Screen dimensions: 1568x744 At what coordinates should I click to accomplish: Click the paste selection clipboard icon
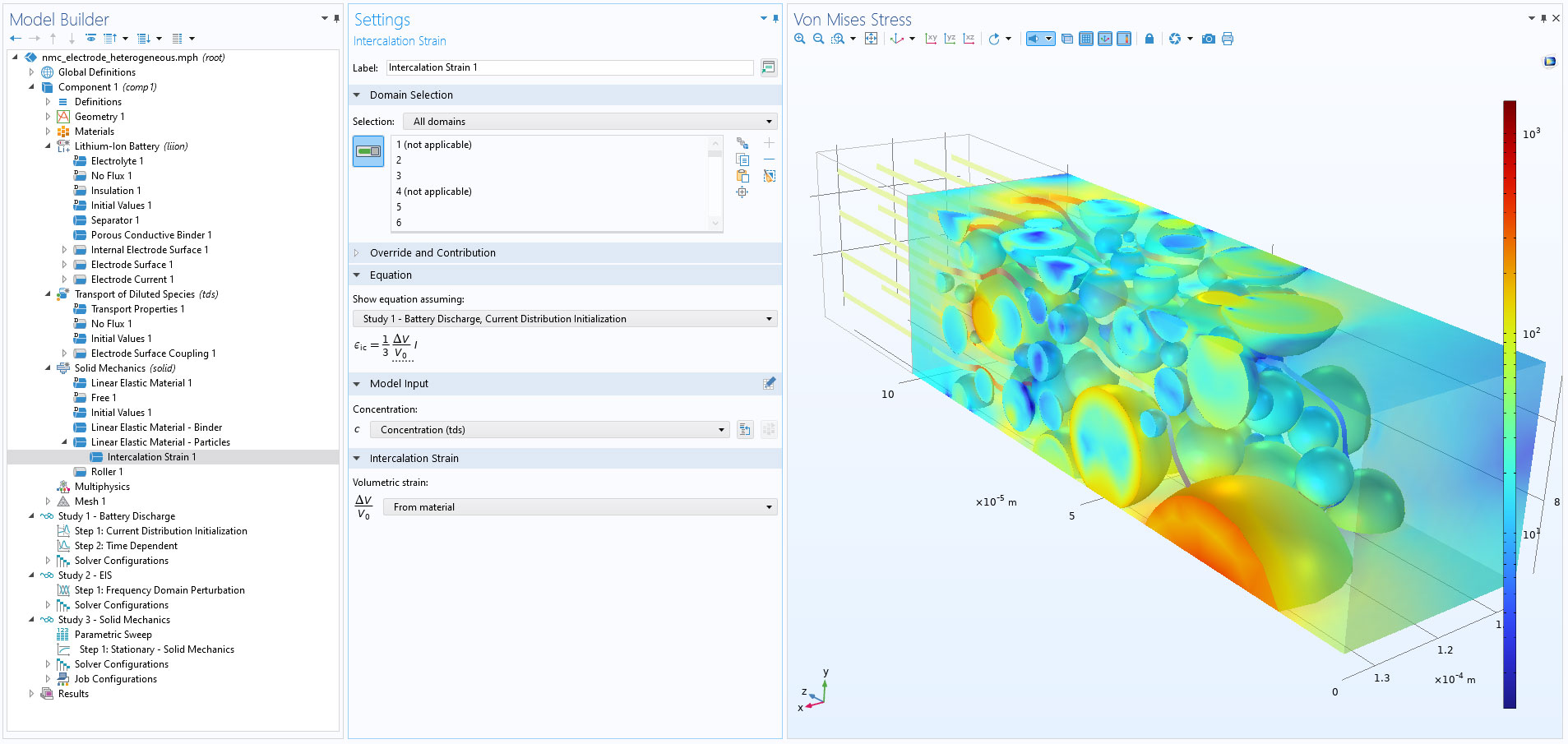tap(742, 176)
